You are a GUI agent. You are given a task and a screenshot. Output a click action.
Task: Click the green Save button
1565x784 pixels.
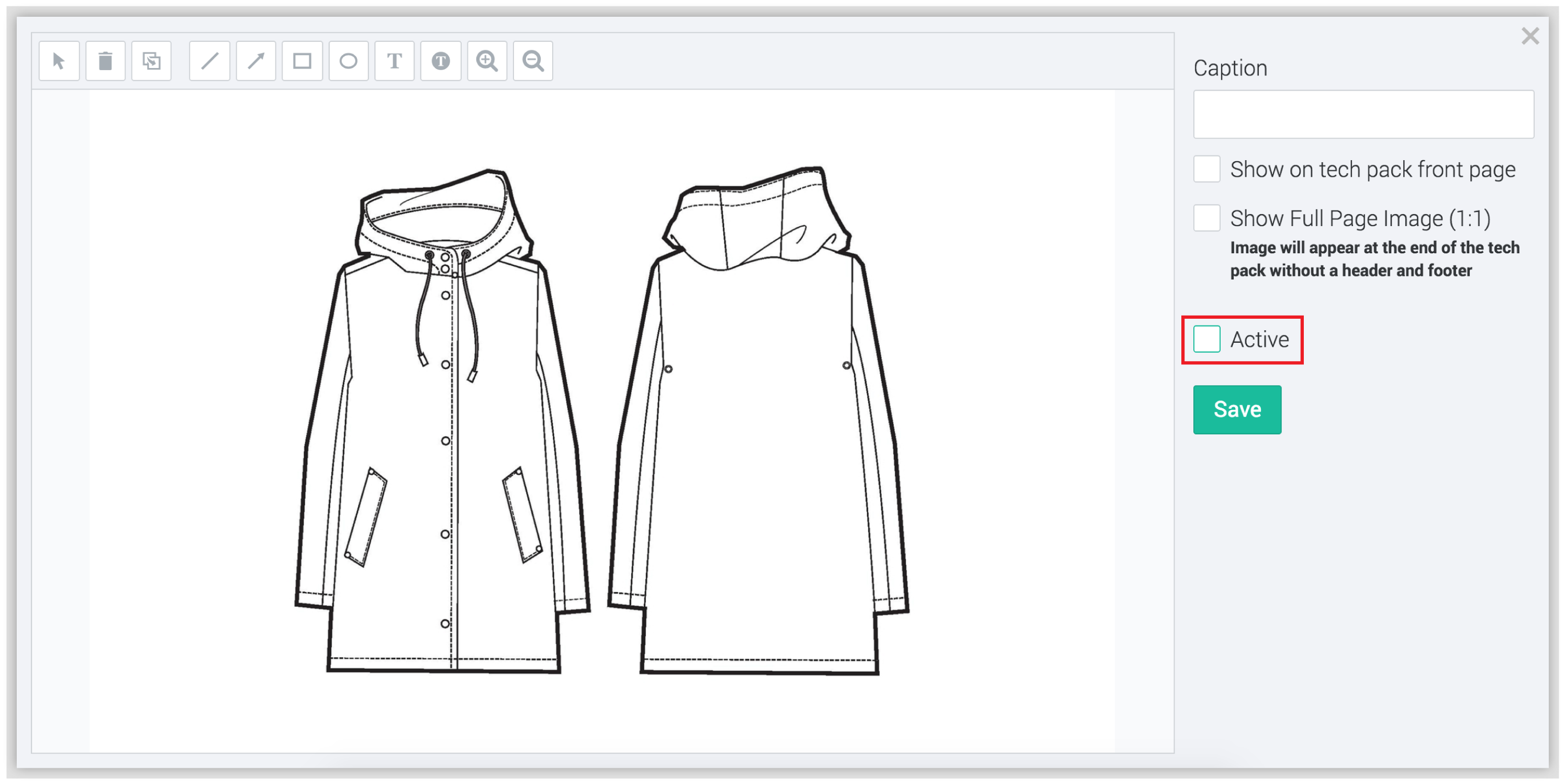pos(1237,409)
